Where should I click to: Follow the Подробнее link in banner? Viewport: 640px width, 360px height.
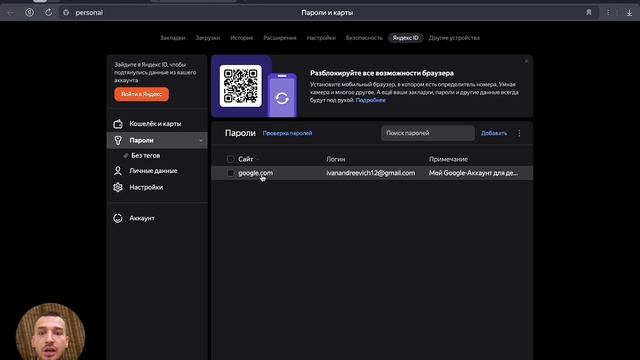[371, 100]
